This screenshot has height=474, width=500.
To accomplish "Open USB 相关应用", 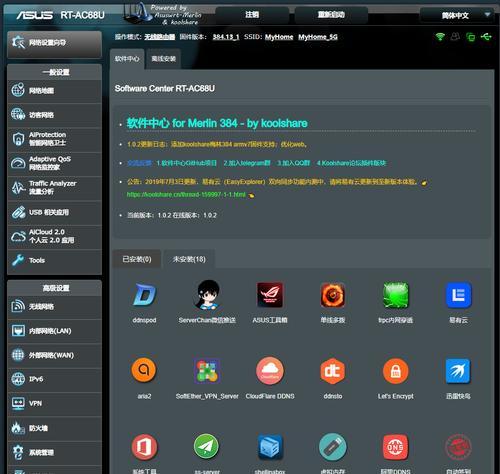I will (54, 212).
